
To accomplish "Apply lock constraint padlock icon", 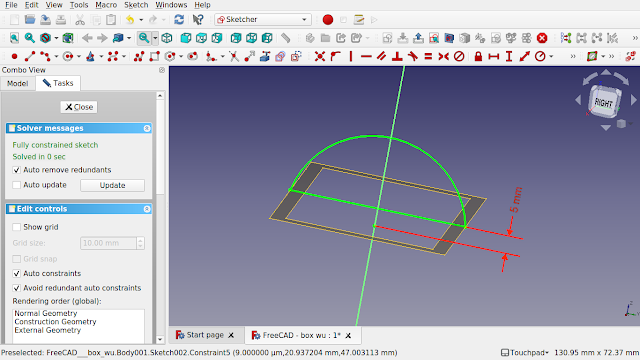I will coord(478,56).
